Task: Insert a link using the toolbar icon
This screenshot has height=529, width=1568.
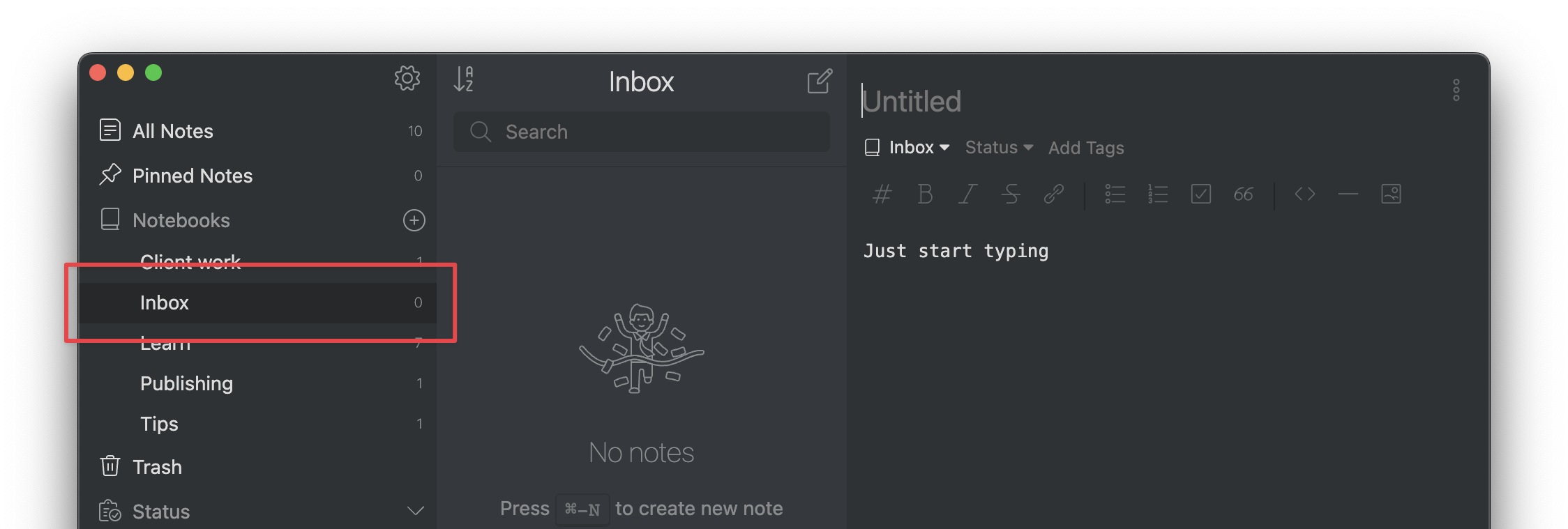Action: coord(1054,194)
